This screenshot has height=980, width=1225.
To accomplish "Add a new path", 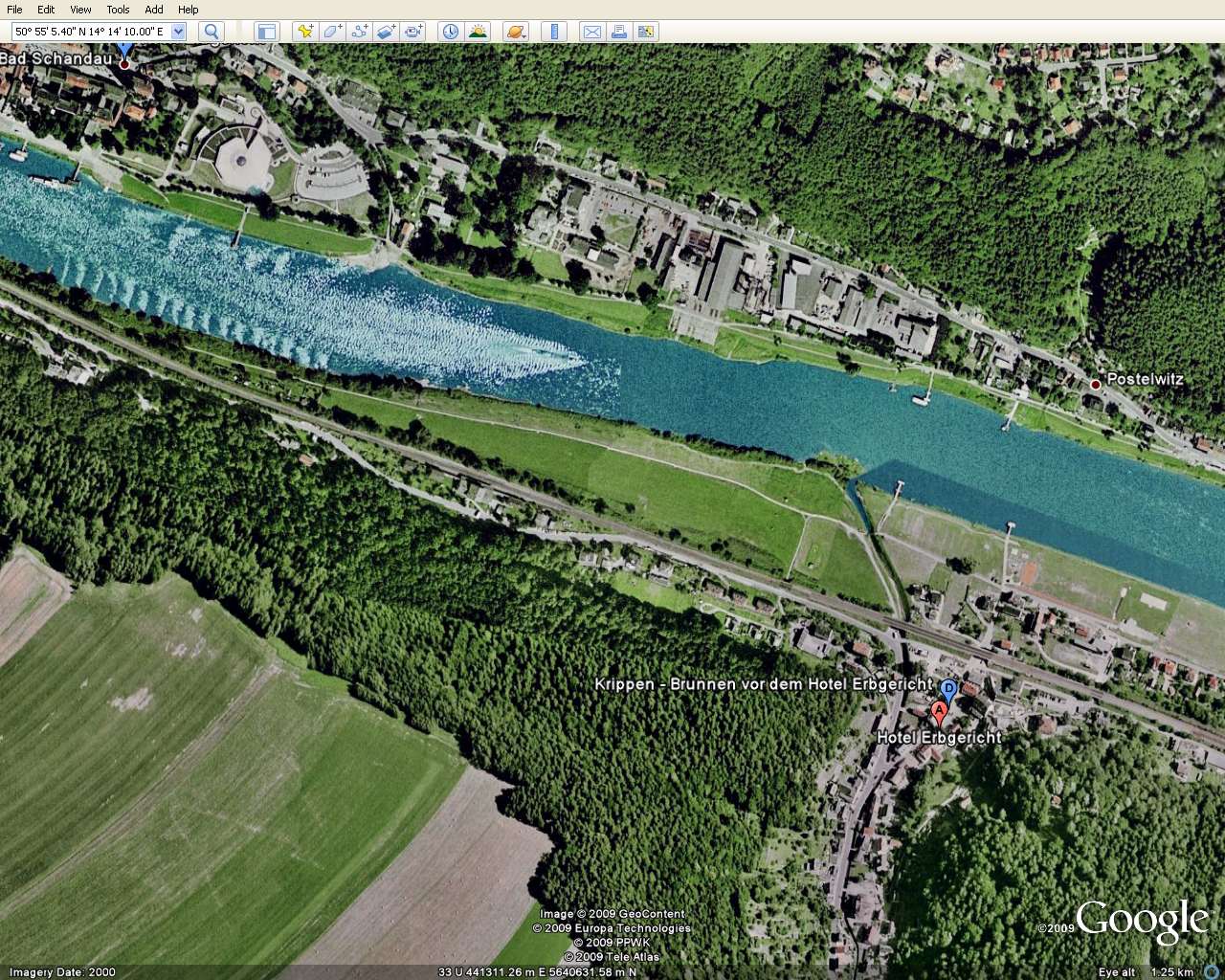I will click(359, 32).
